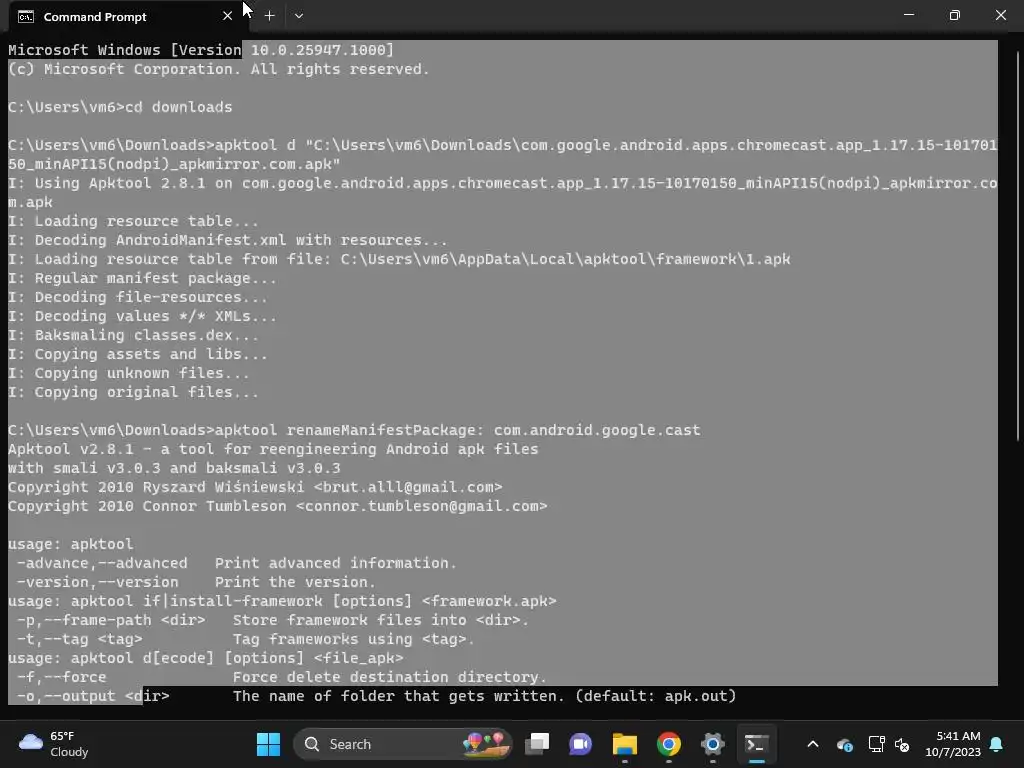
Task: Expand the new tab profile dropdown
Action: tap(298, 16)
